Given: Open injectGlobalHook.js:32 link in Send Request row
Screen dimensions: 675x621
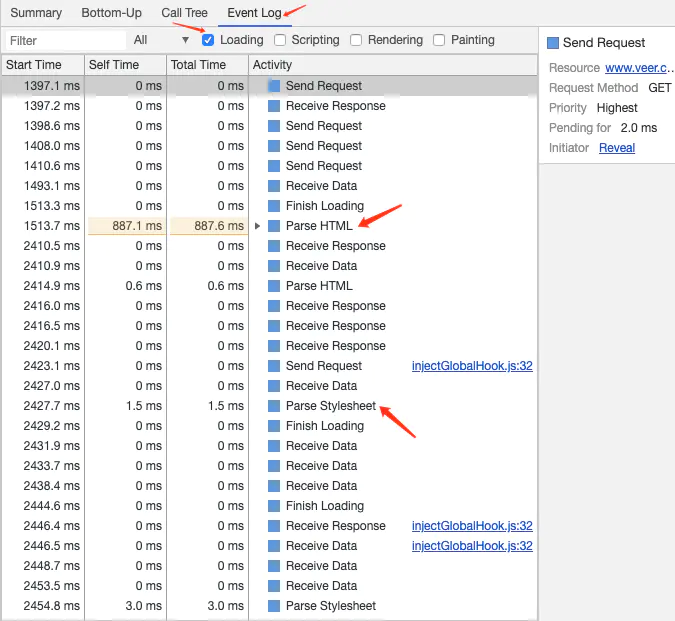Looking at the screenshot, I should tap(472, 366).
